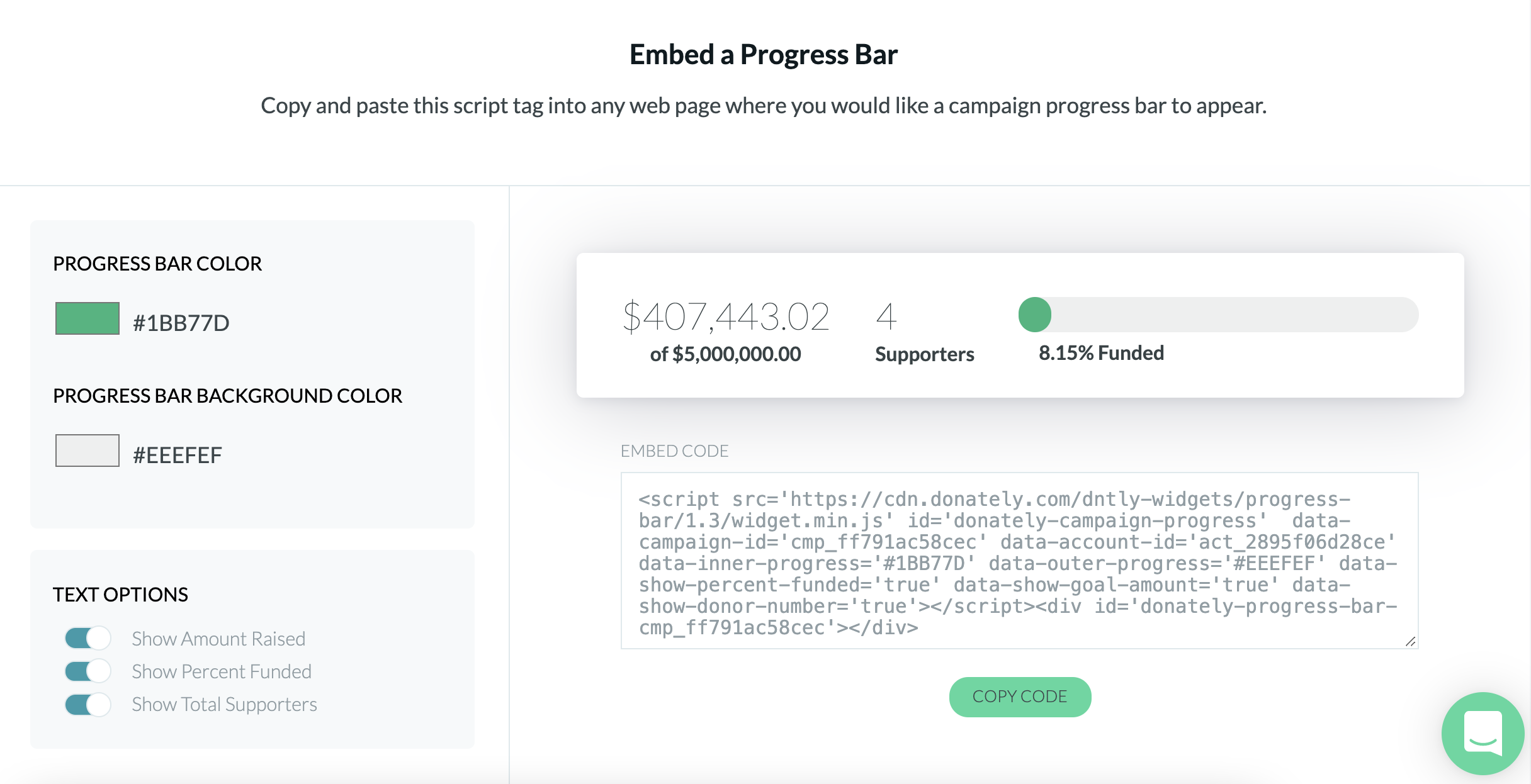
Task: Click the PROGRESS BAR COLOR label
Action: pyautogui.click(x=156, y=263)
